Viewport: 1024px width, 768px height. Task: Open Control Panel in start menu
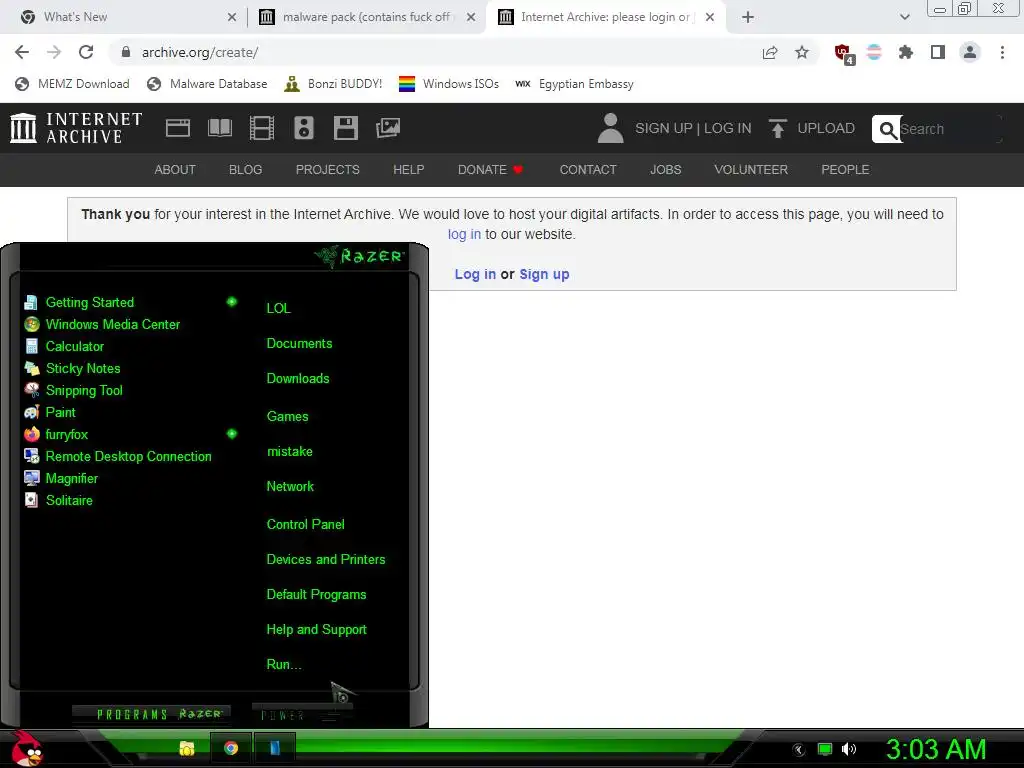[x=306, y=524]
